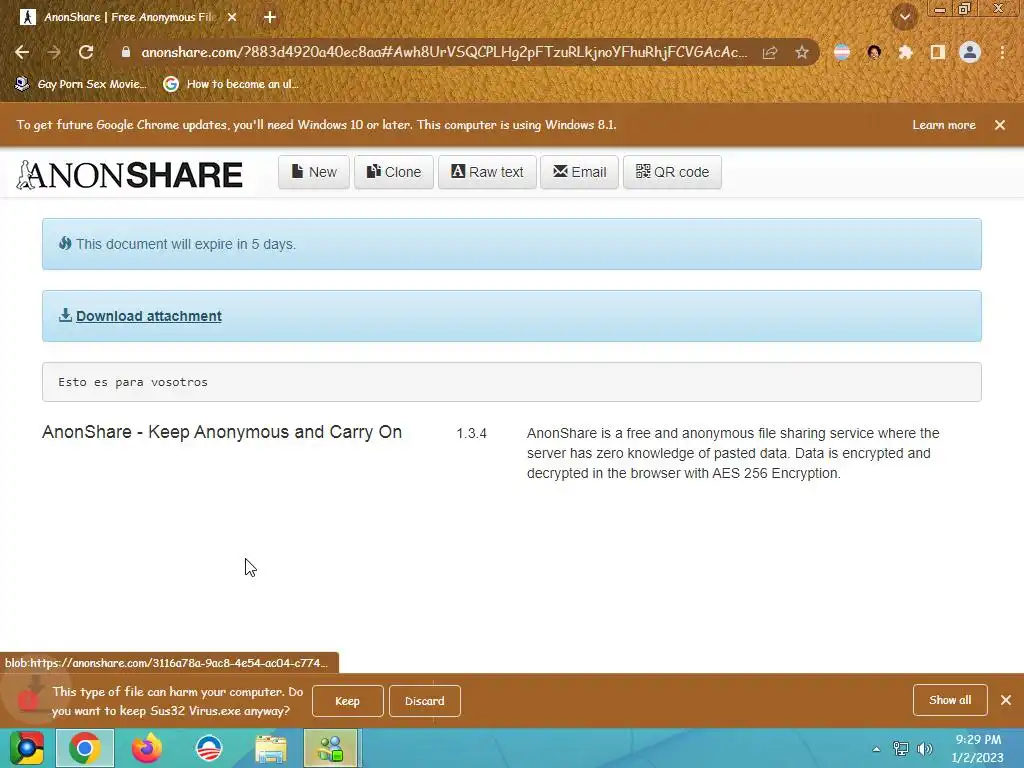Click the download arrow icon beside attachment
Viewport: 1024px width, 768px height.
tap(65, 315)
